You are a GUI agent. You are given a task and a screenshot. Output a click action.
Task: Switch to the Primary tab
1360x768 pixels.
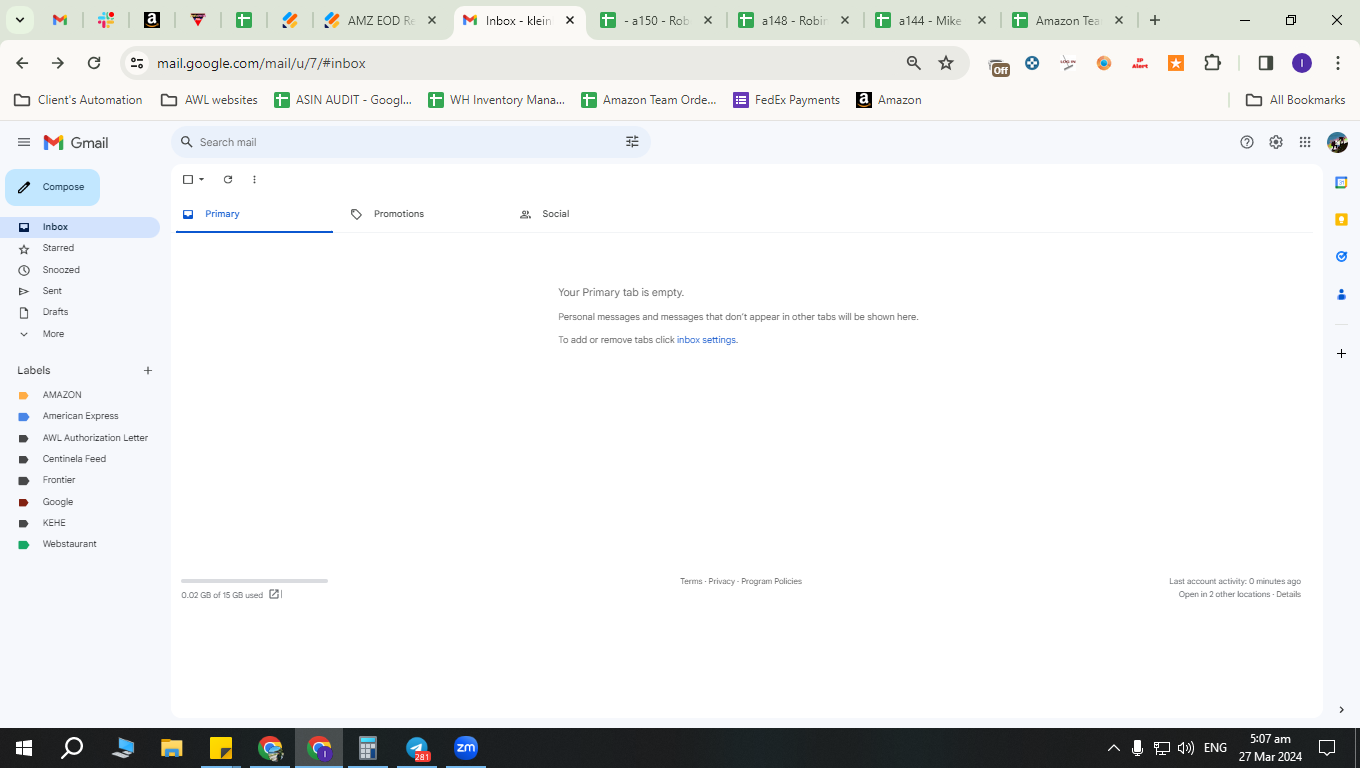pos(254,214)
